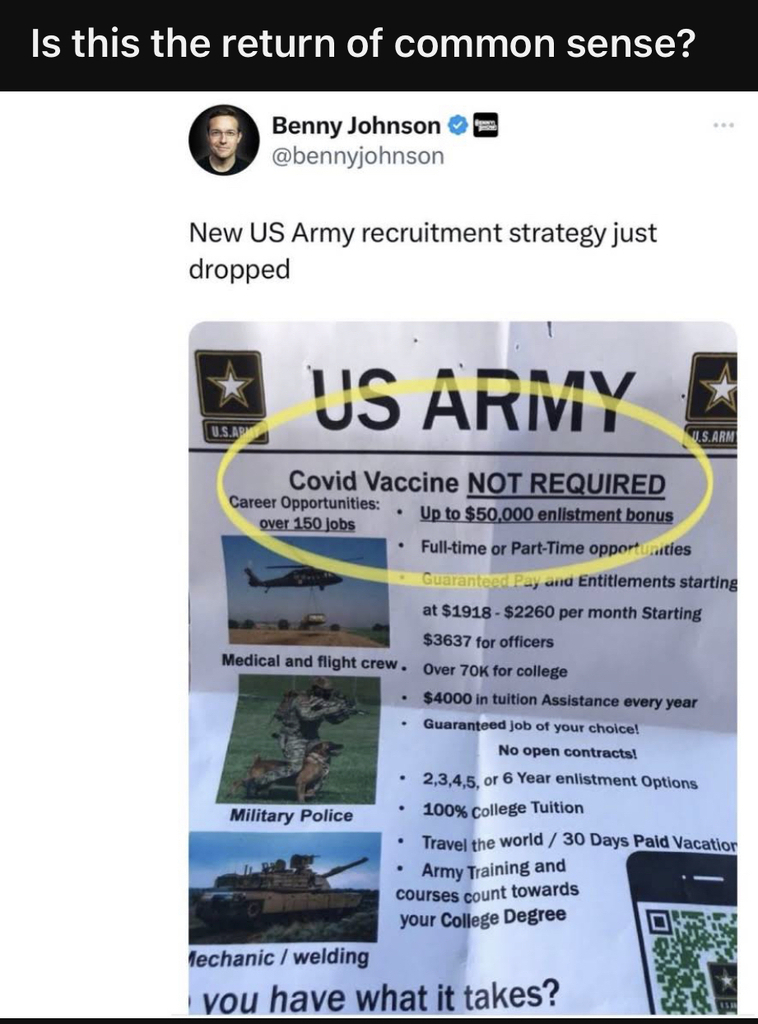Click the Military Police soldier photo
Viewport: 758px width, 1024px height.
tap(299, 739)
